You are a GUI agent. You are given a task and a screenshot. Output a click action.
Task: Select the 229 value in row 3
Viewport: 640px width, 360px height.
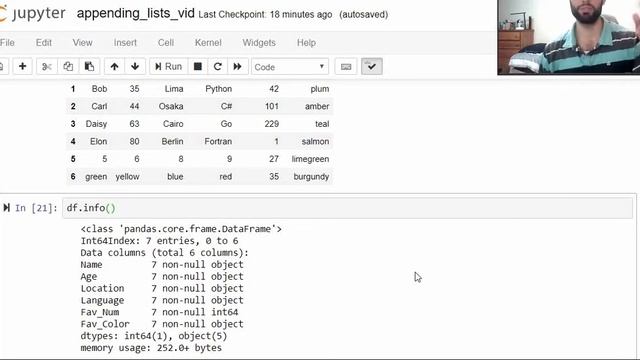coord(271,124)
